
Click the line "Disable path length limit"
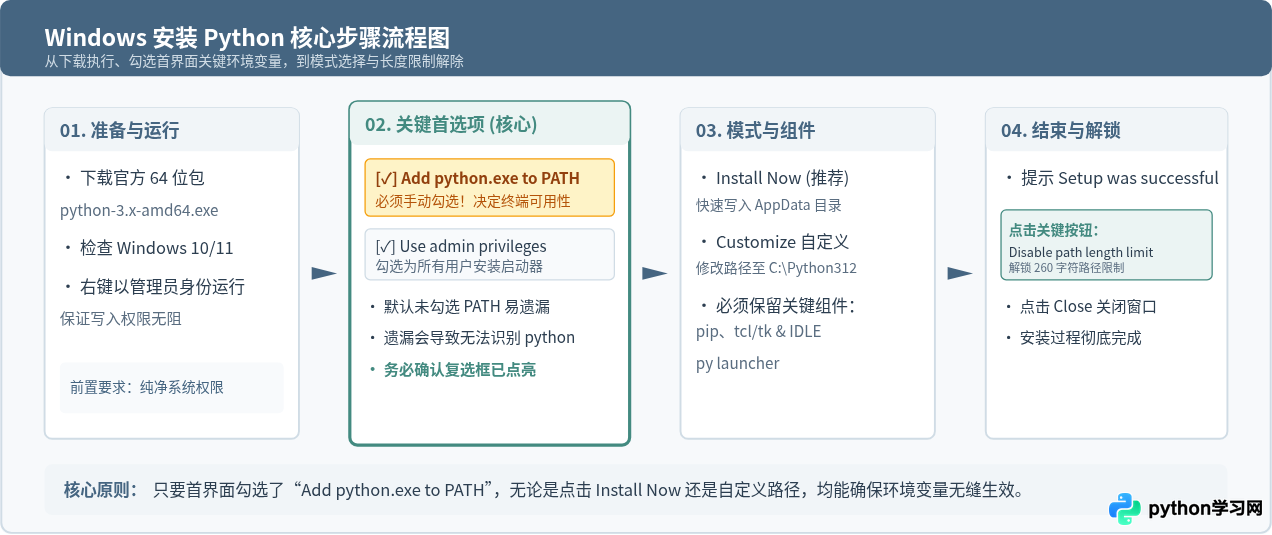[1081, 252]
